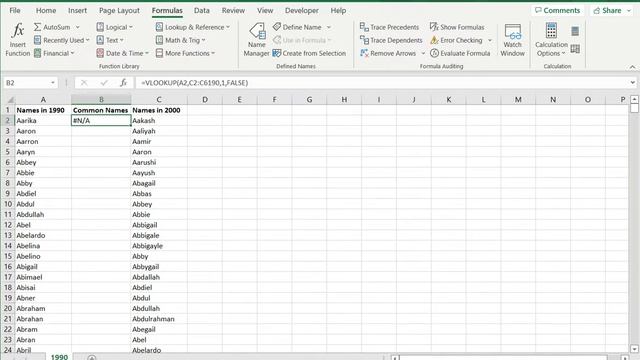Select cell containing 'Abdulrahman'
This screenshot has width=640, height=360.
(159, 319)
